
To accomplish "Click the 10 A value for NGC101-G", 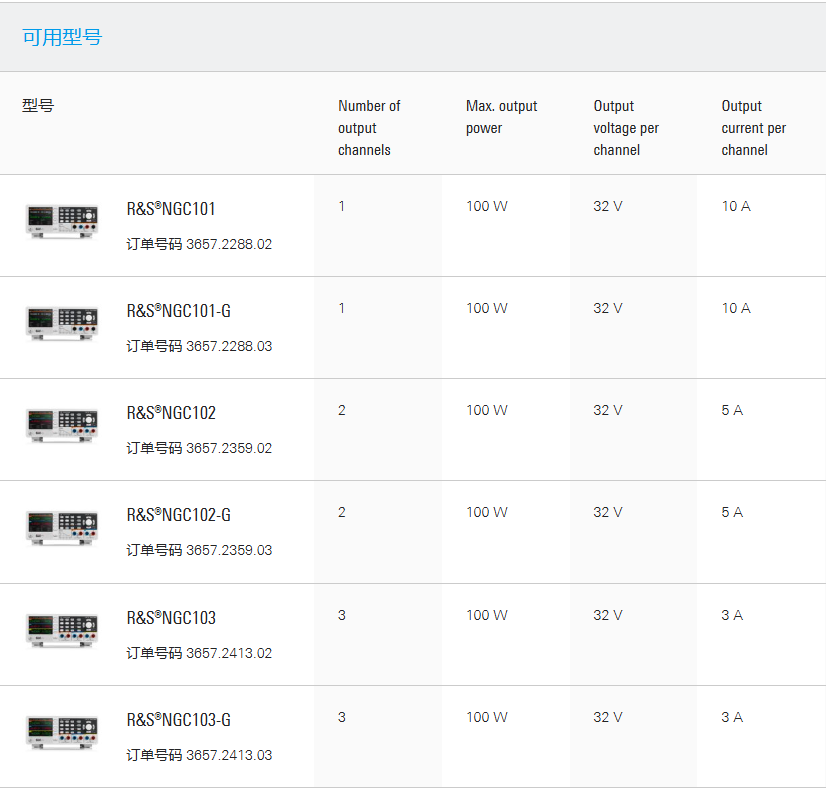I will point(736,308).
